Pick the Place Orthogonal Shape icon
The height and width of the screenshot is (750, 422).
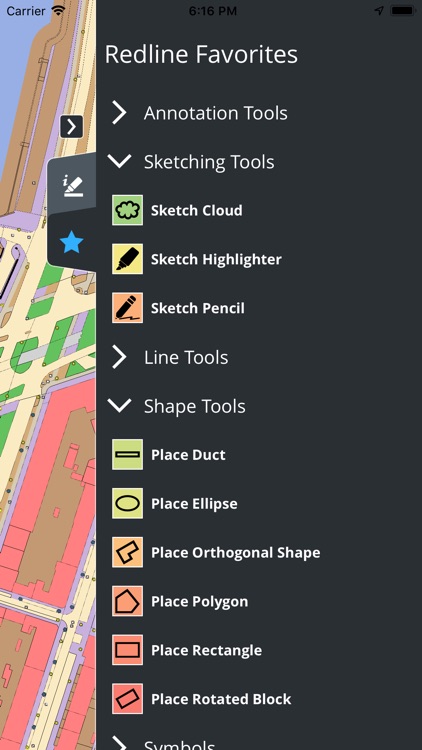tap(127, 552)
